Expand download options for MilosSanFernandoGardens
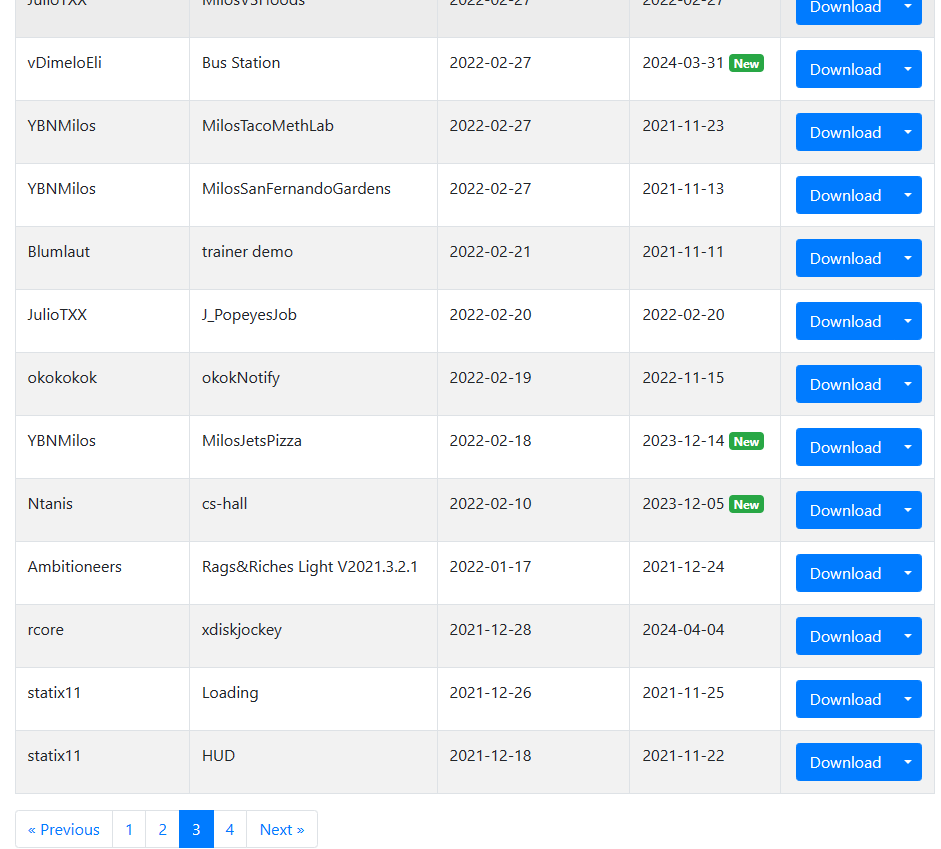 click(908, 195)
